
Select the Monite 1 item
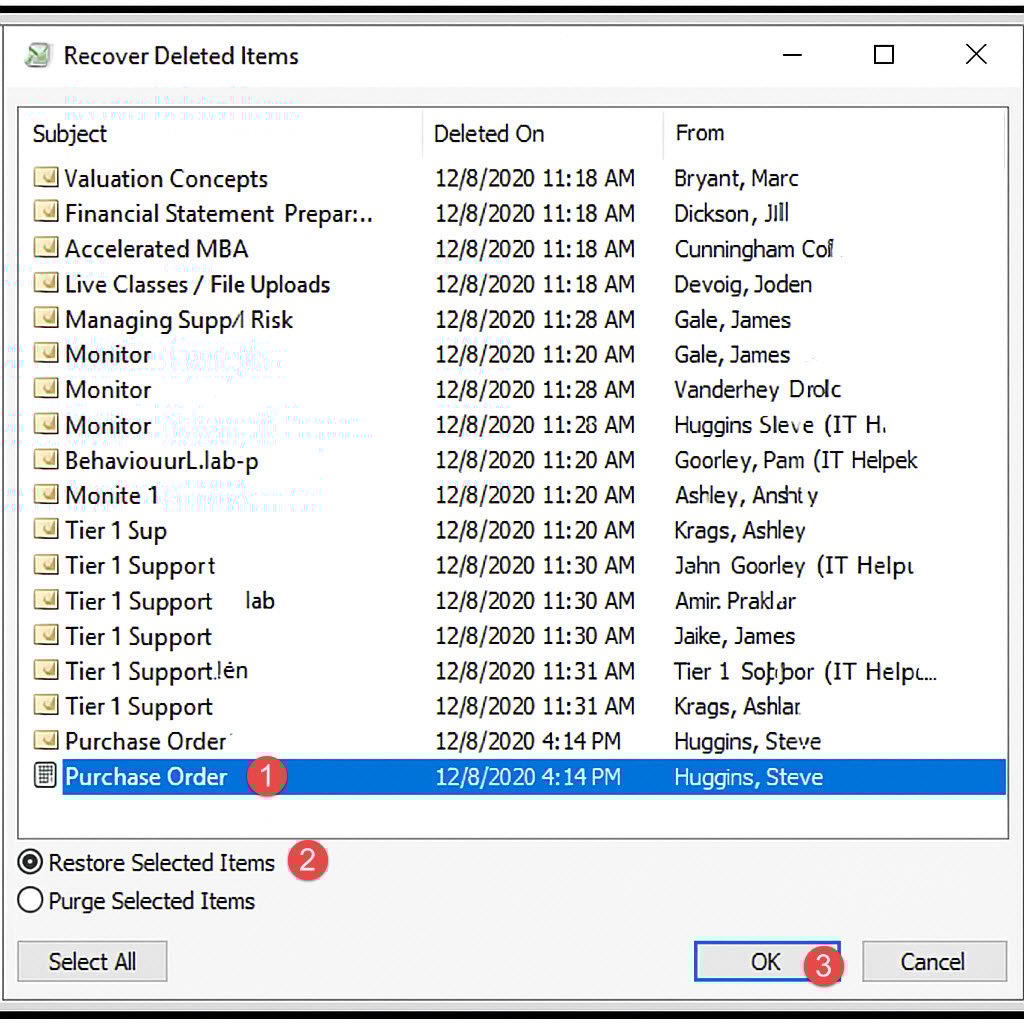pos(111,495)
